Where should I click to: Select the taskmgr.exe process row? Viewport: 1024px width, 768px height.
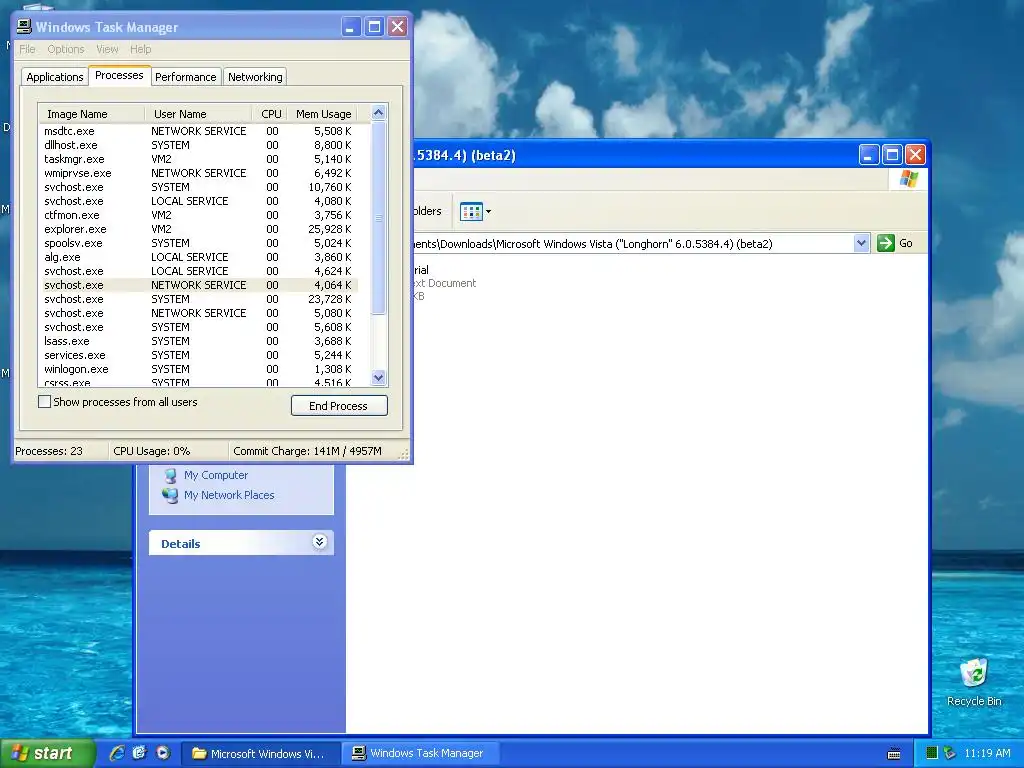pyautogui.click(x=199, y=159)
